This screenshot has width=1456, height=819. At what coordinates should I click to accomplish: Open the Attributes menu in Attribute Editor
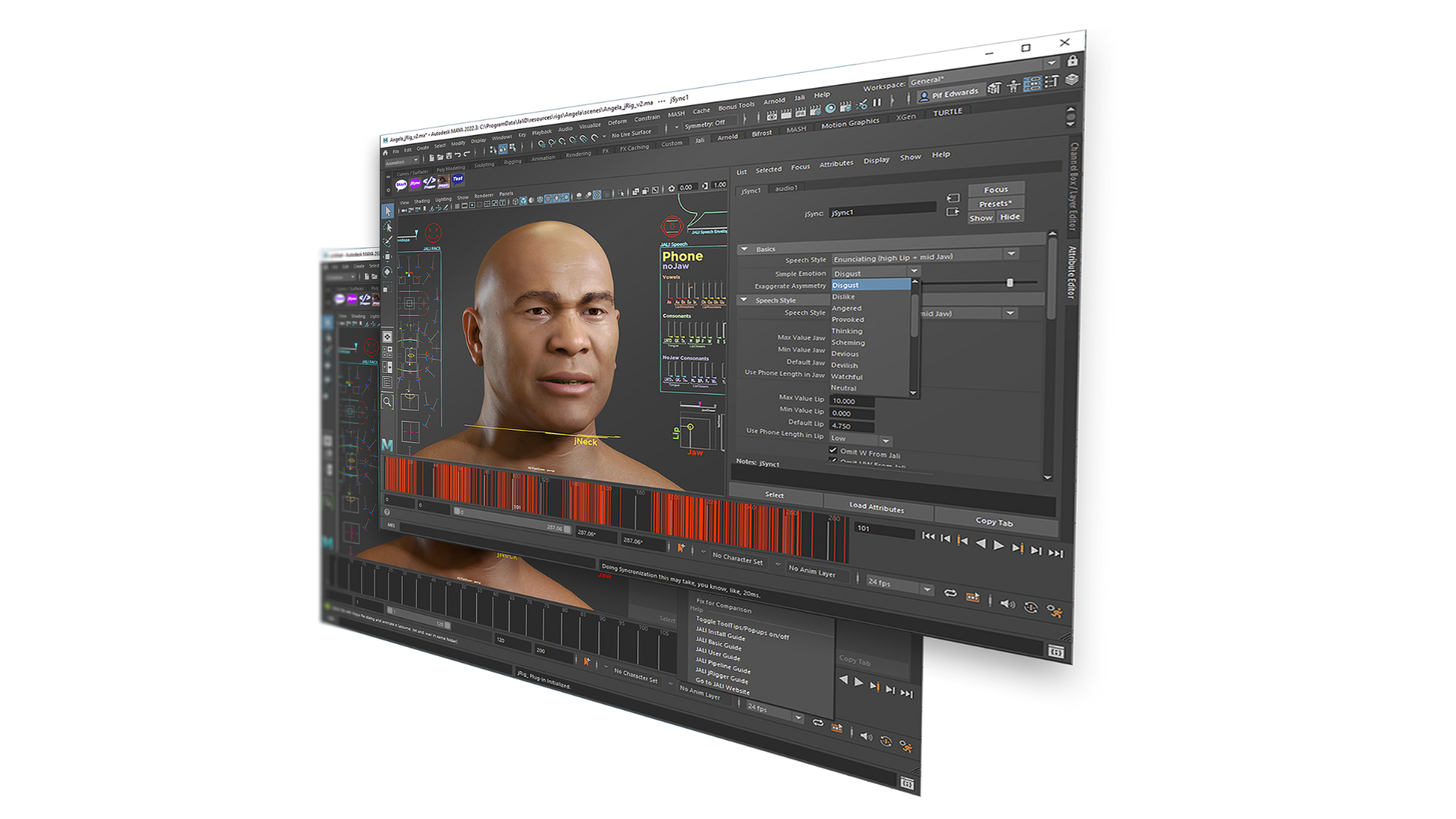tap(836, 163)
